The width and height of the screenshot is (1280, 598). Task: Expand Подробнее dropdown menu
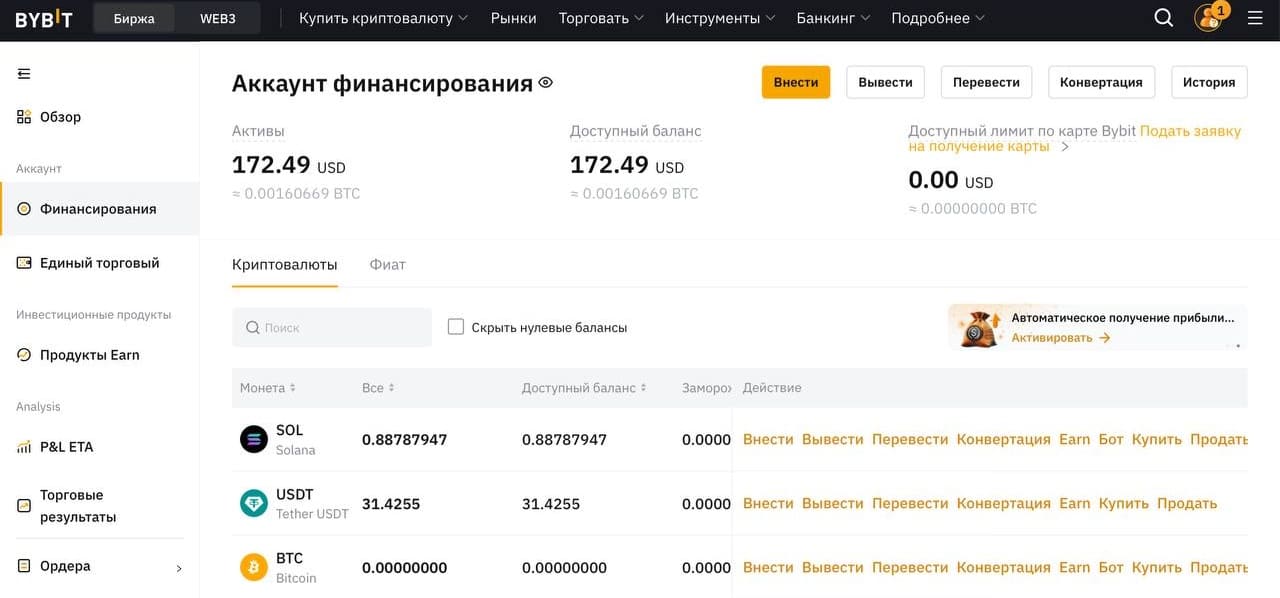tap(938, 18)
